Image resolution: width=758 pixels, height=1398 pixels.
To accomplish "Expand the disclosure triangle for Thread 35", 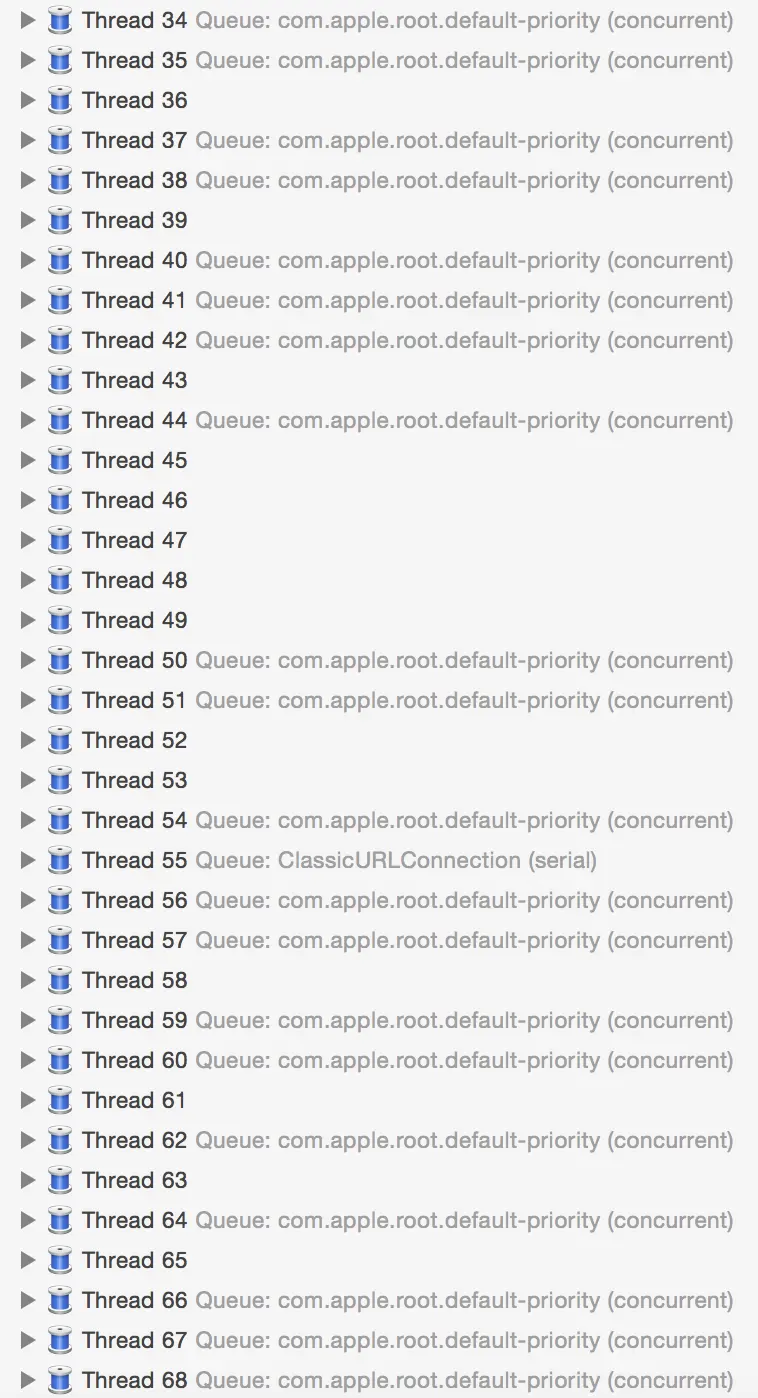I will (x=27, y=60).
